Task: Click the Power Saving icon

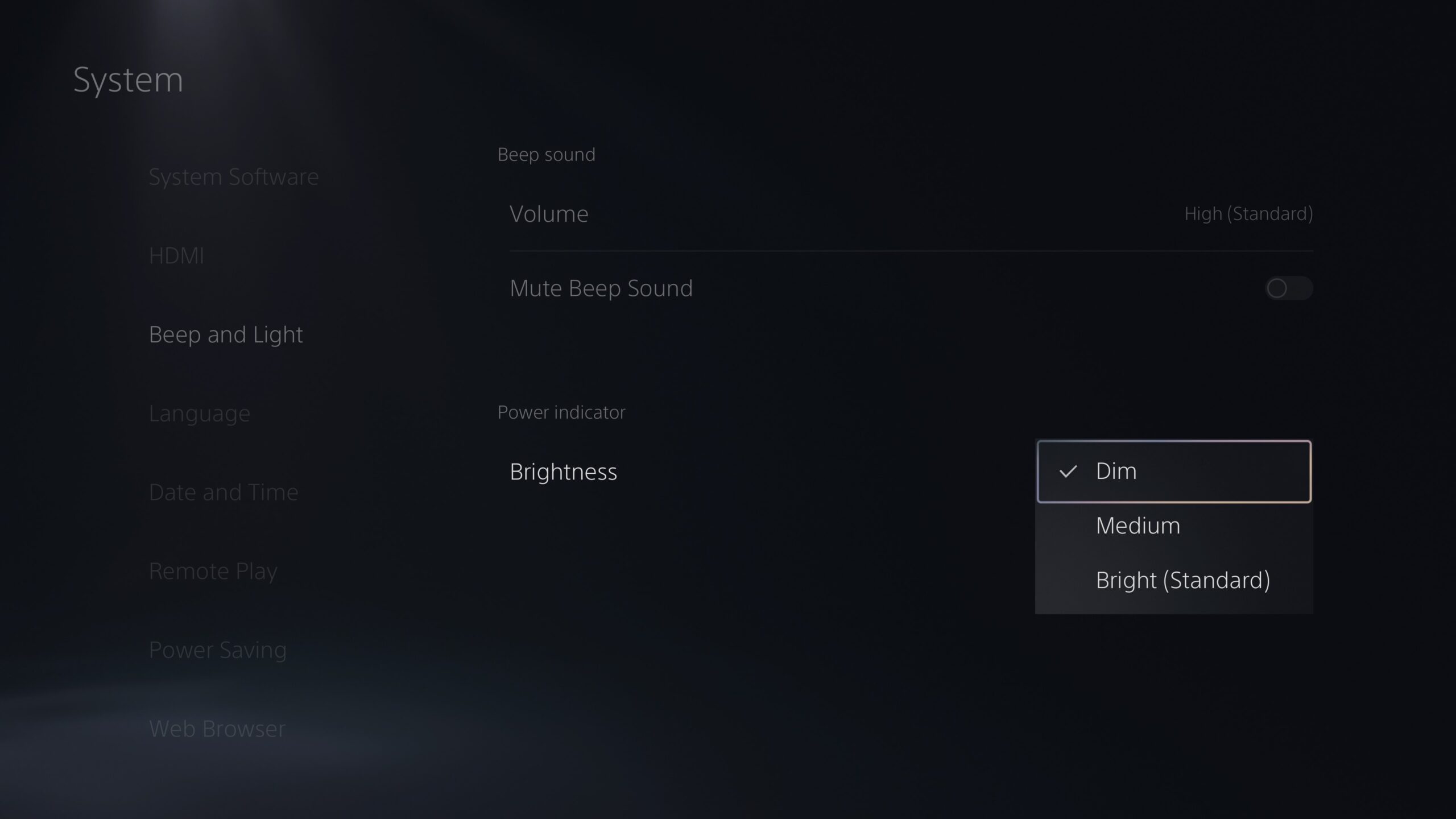Action: tap(218, 648)
